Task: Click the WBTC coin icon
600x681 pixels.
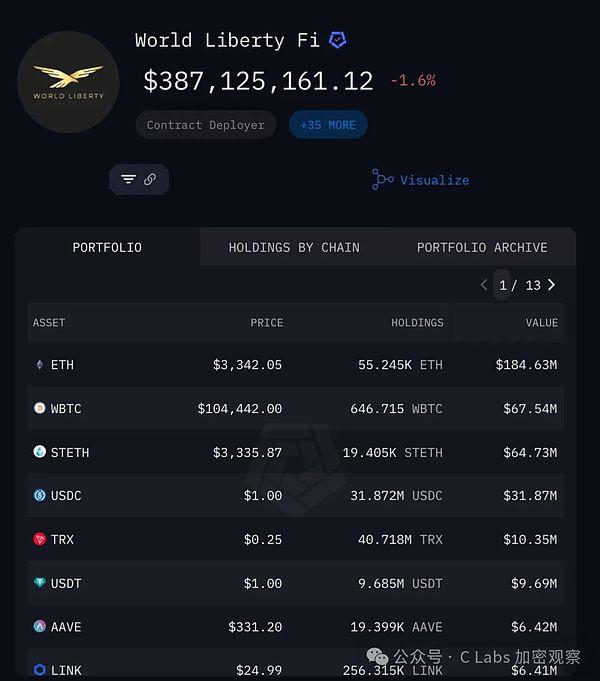Action: 40,408
